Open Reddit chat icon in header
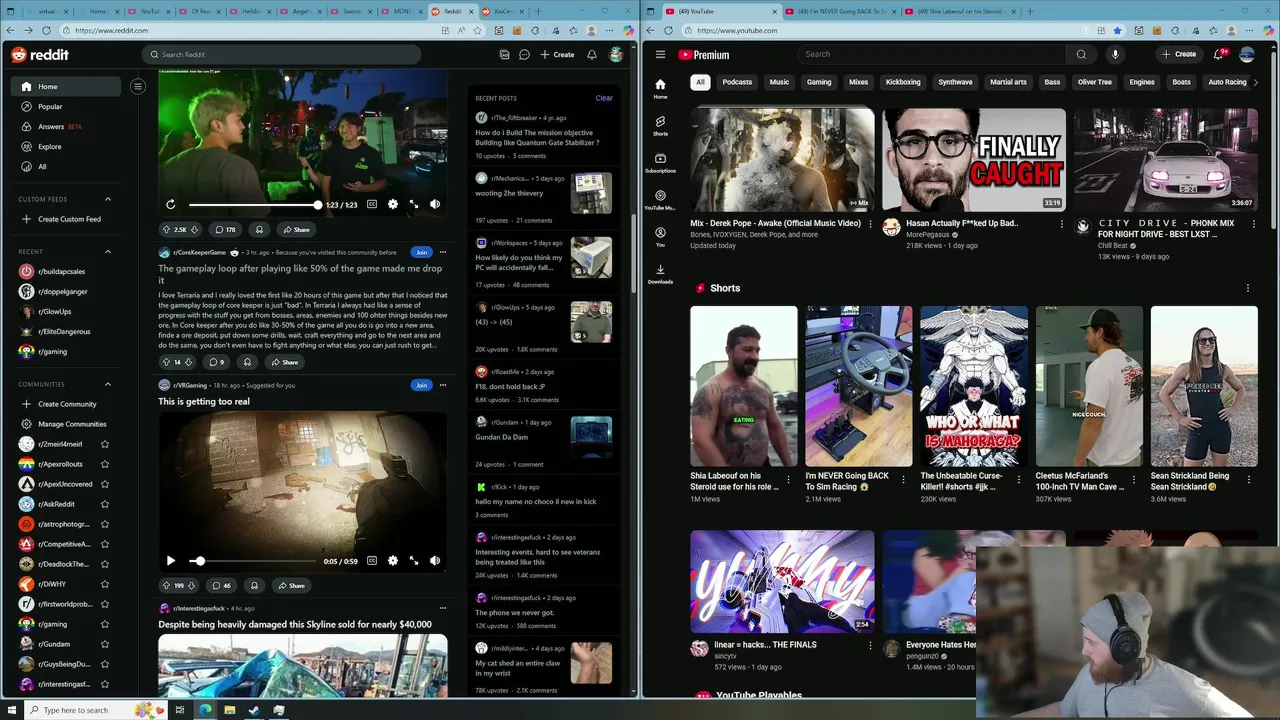1280x720 pixels. [524, 54]
